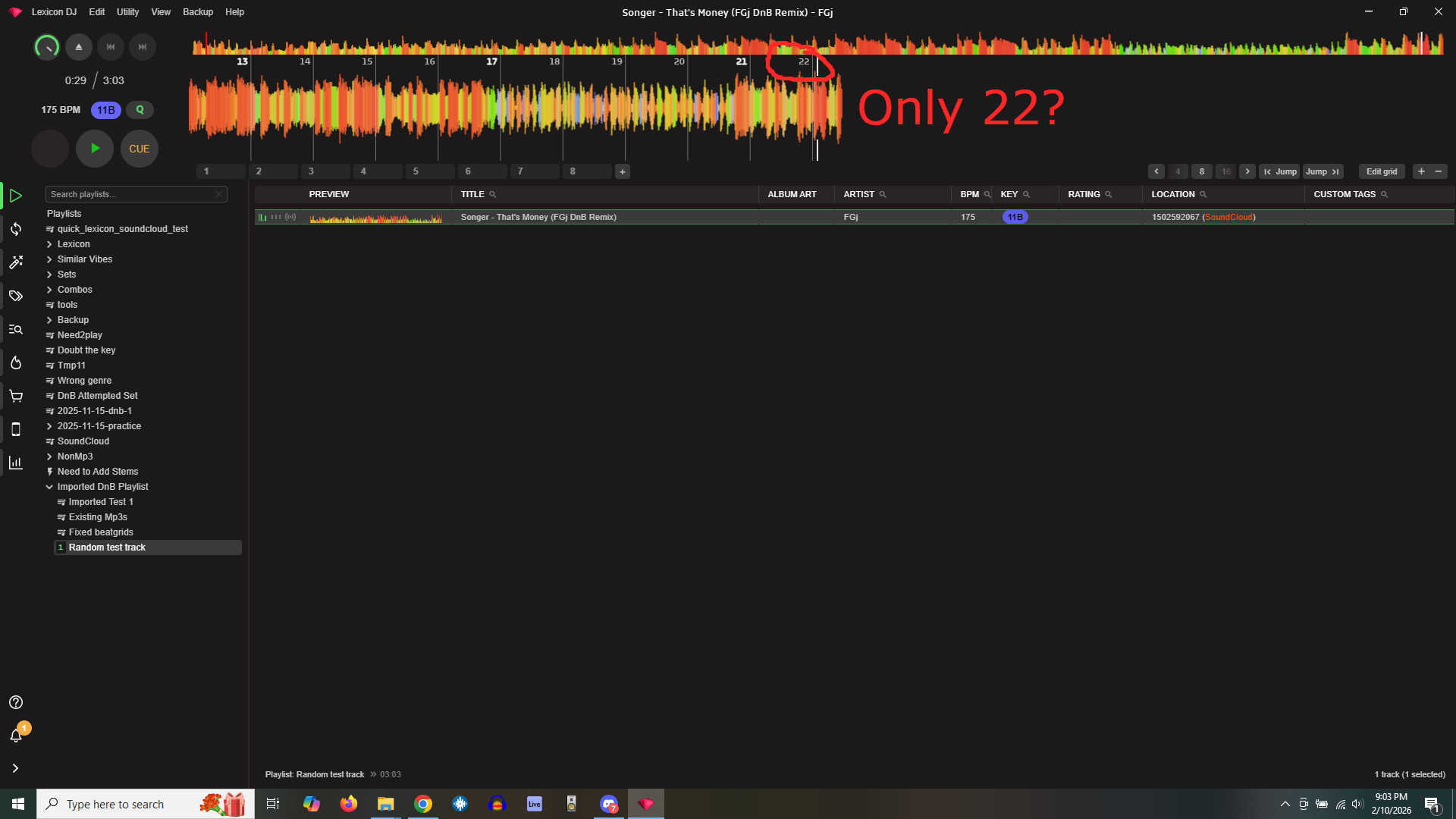Viewport: 1456px width, 819px height.
Task: Expand the NonMp3 folder
Action: pyautogui.click(x=49, y=457)
